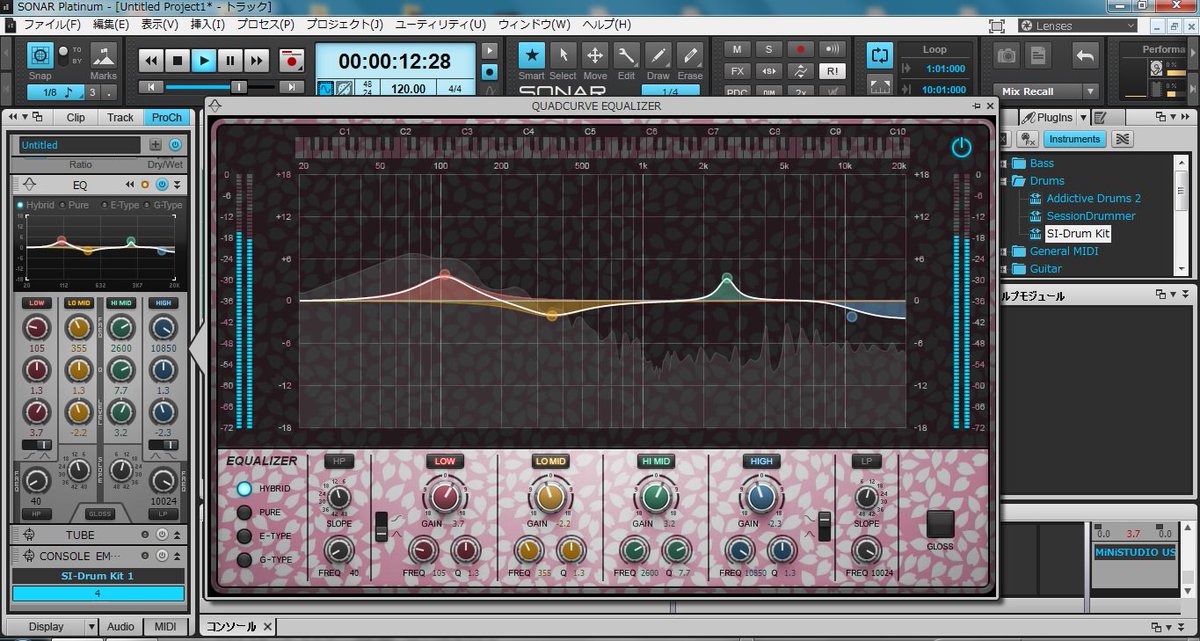Click the transport Rewind button
Screen dimensions: 1200x641
tap(152, 61)
